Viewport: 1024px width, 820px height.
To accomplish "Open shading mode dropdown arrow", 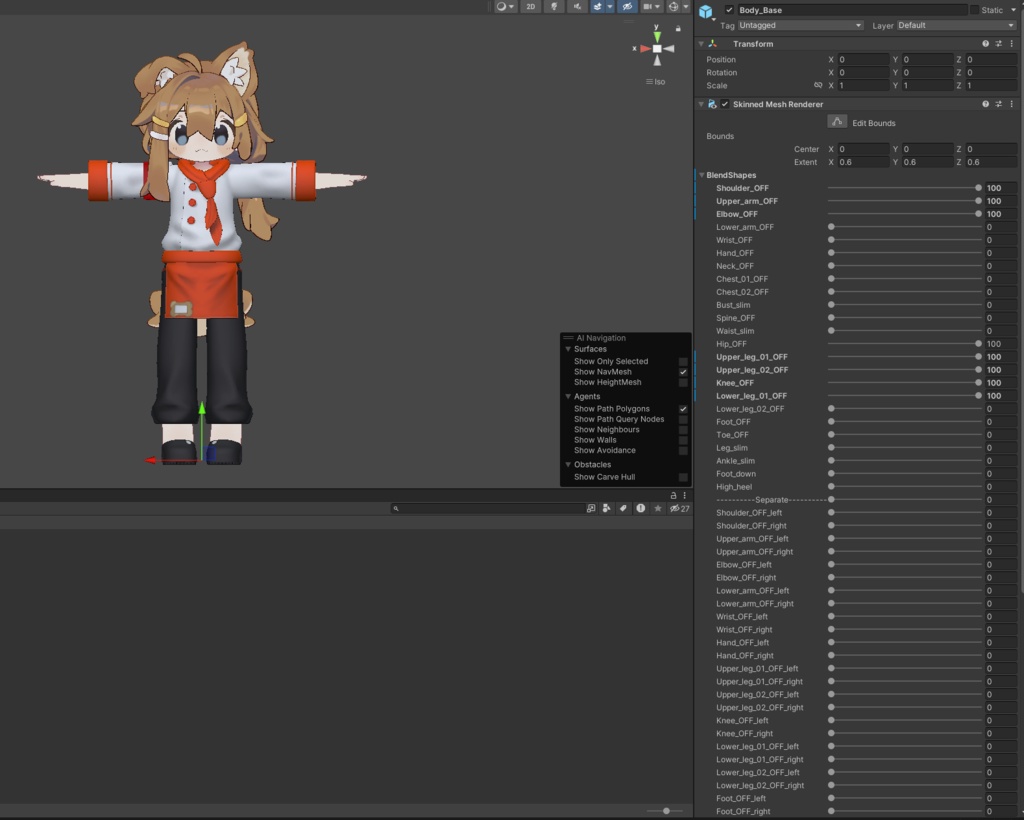I will (x=511, y=7).
